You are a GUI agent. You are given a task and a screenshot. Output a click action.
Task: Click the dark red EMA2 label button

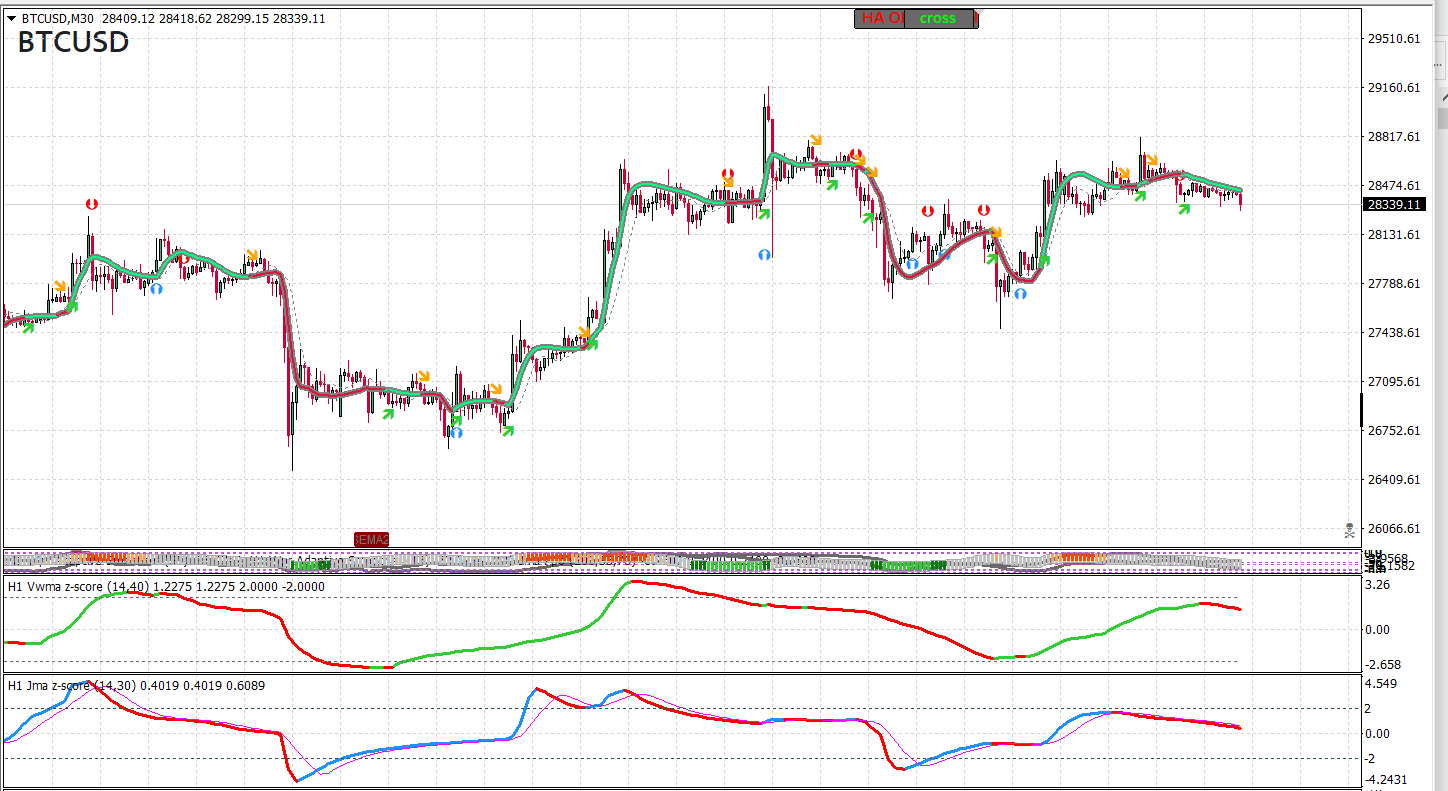(371, 539)
